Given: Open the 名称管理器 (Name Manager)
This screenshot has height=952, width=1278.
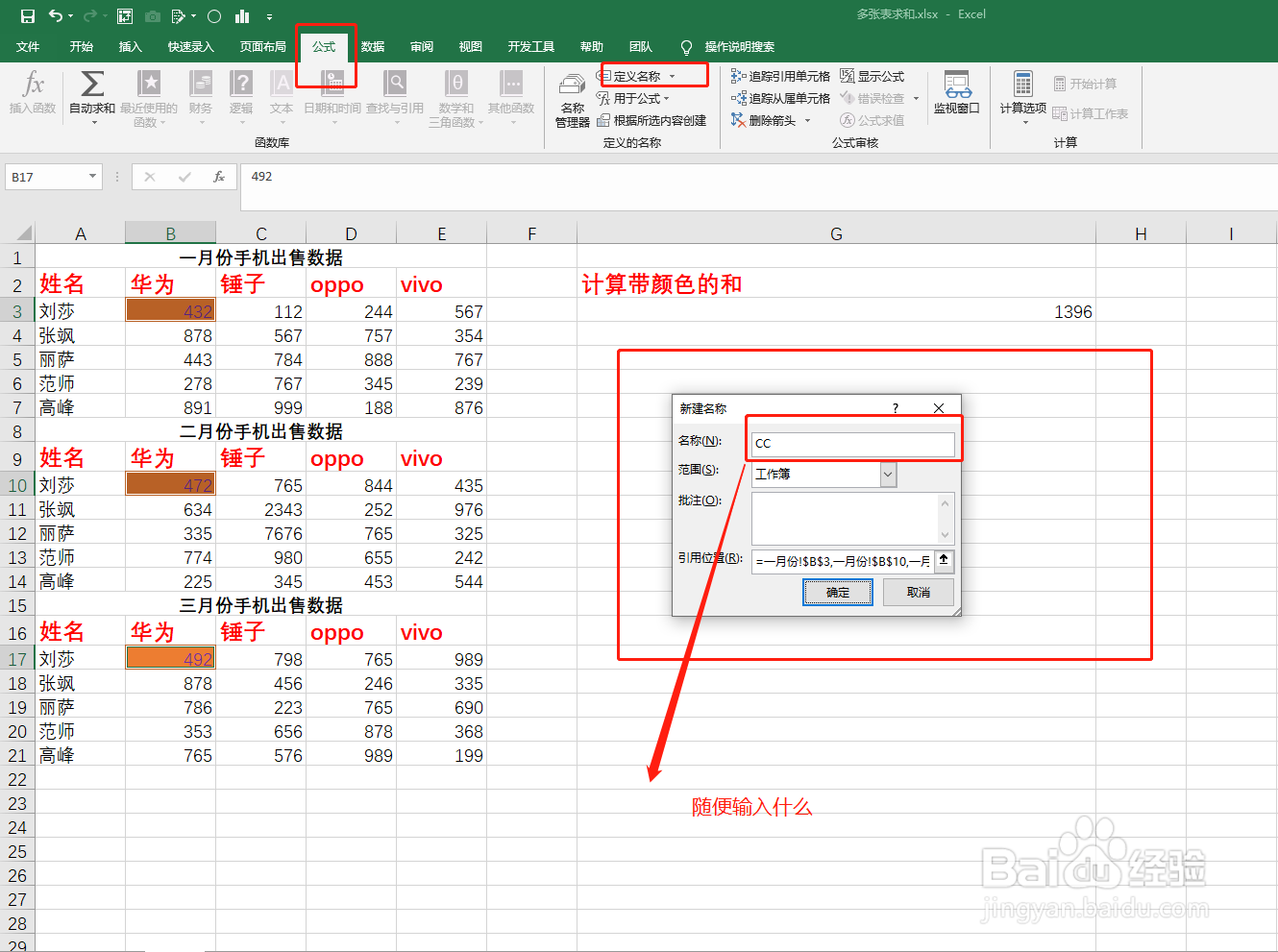Looking at the screenshot, I should (572, 99).
